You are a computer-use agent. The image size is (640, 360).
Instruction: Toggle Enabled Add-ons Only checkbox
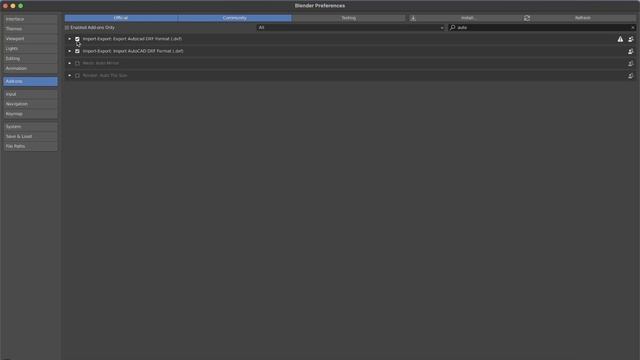(x=67, y=28)
